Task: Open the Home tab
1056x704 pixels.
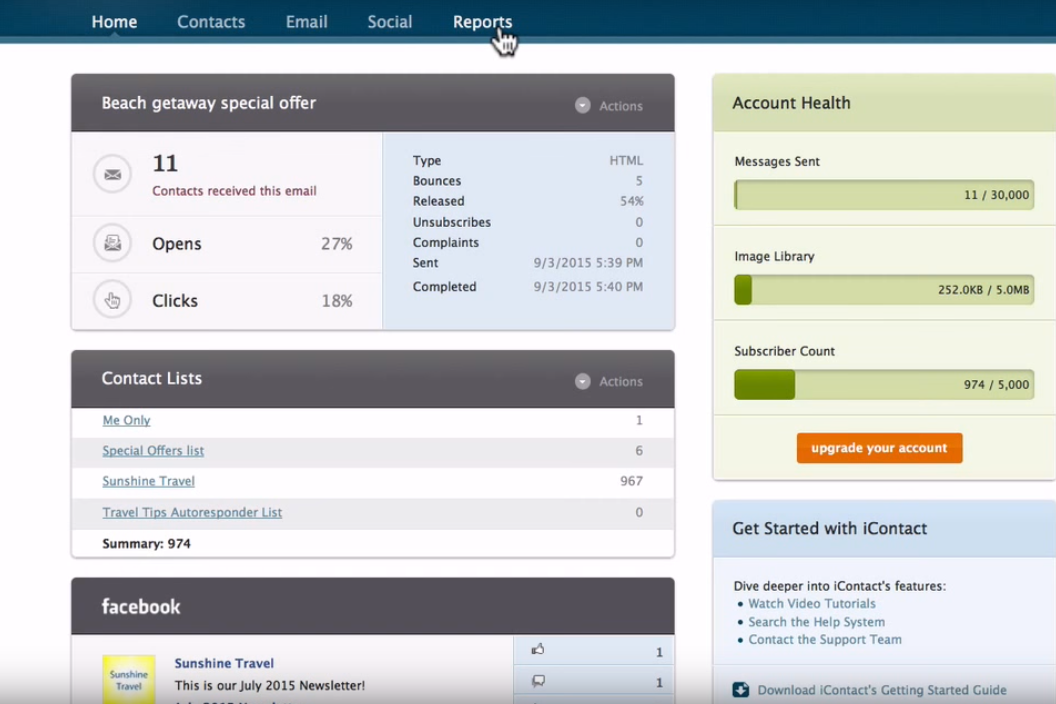Action: click(x=114, y=22)
